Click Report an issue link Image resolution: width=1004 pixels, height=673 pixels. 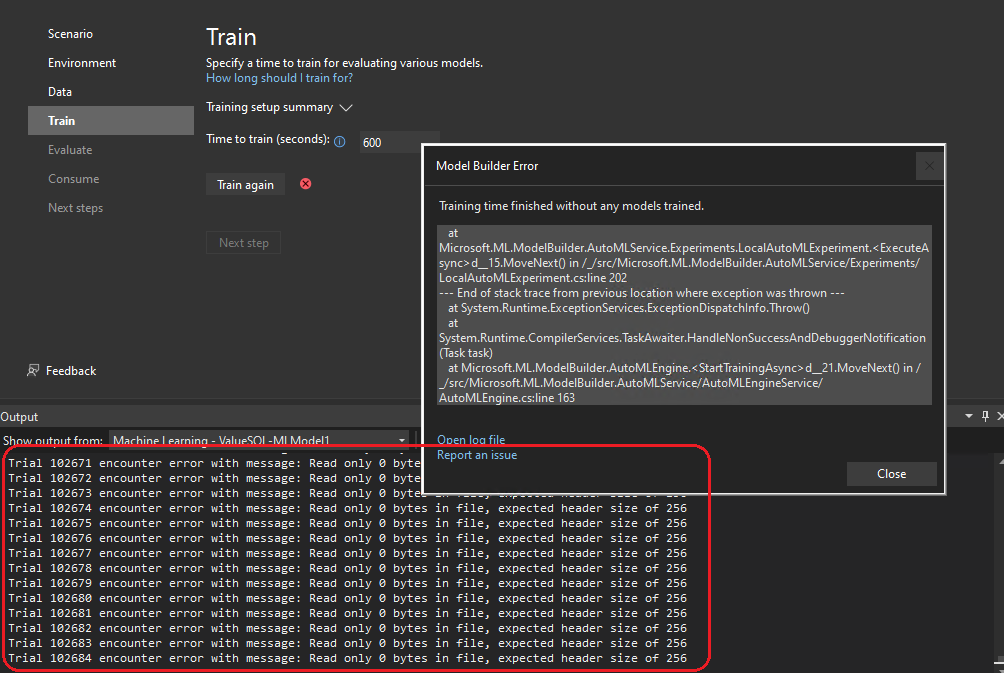point(477,455)
